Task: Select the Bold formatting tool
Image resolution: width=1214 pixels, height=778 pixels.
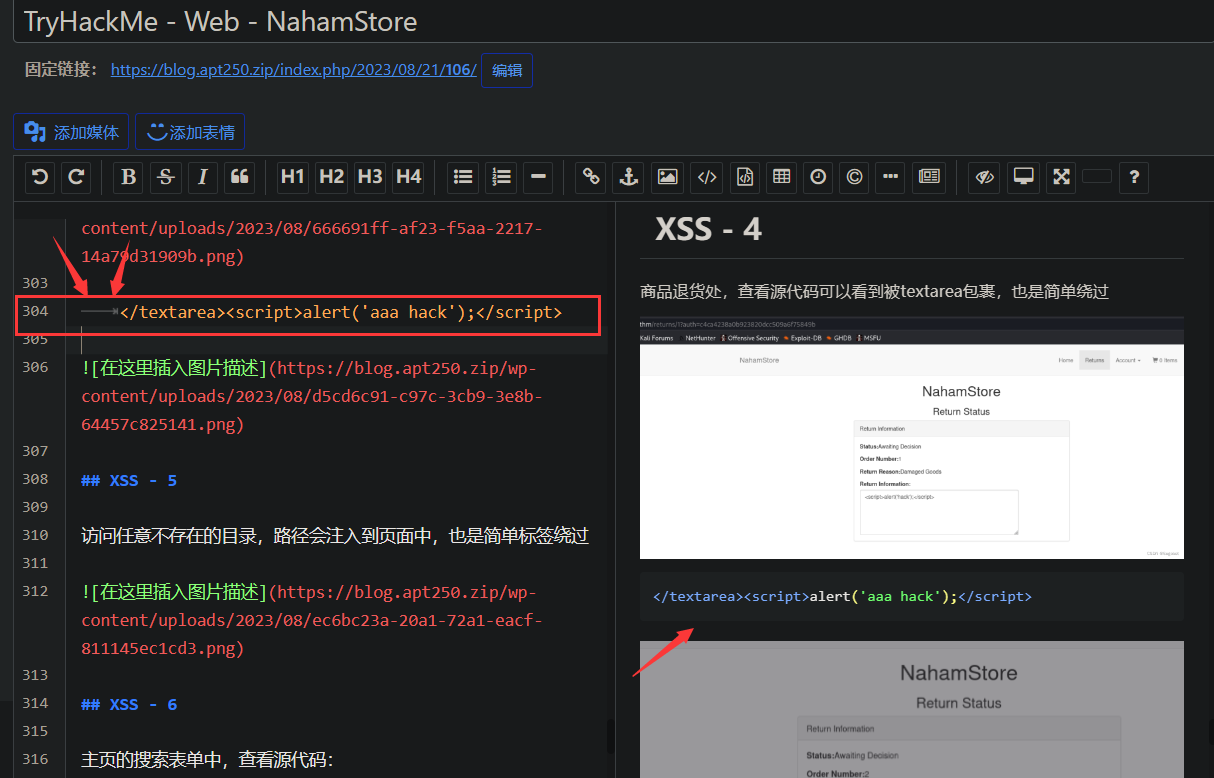Action: [x=128, y=177]
